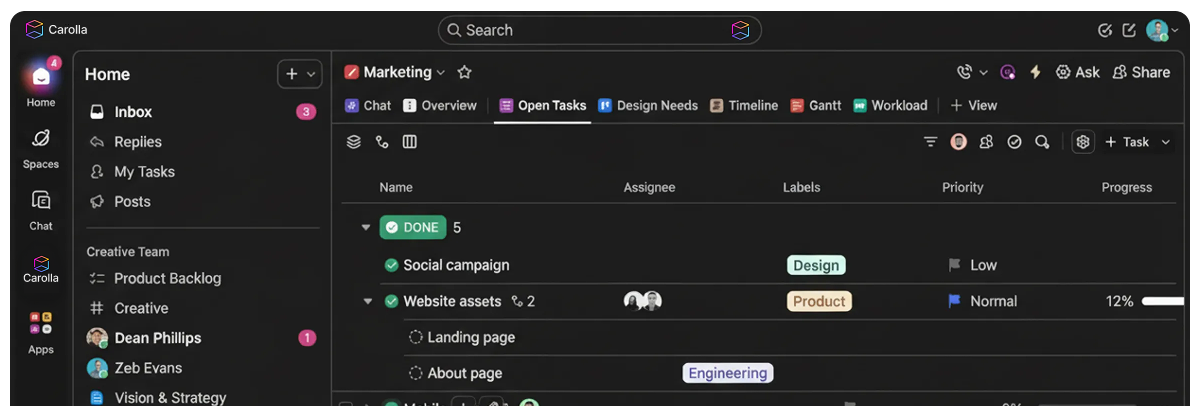
Task: Click the show-closed checkmark icon in toolbar
Action: point(1014,142)
